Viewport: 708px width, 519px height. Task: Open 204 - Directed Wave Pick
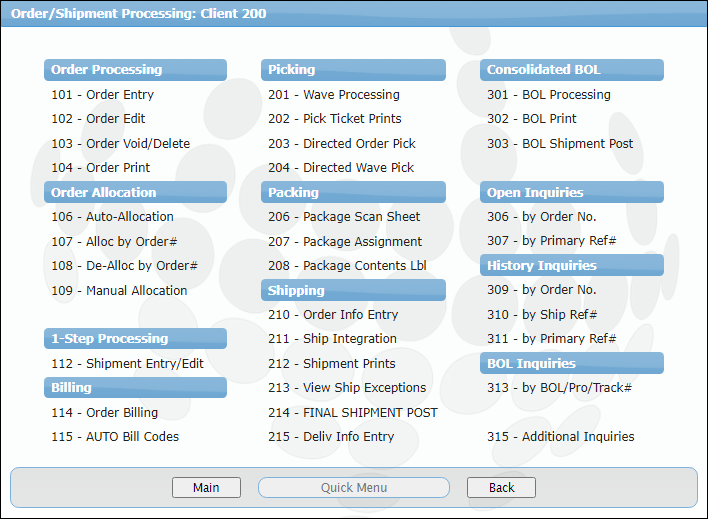[340, 168]
